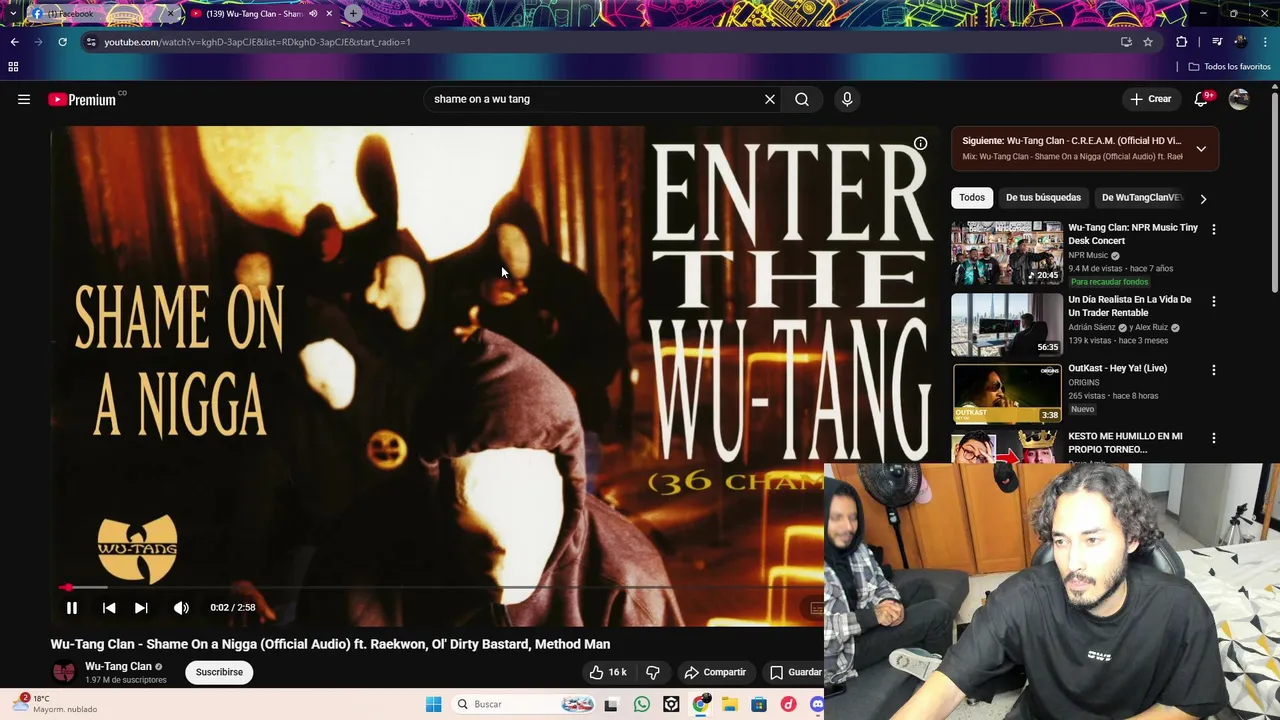Open options for the Tiny Desk Concert video
The height and width of the screenshot is (720, 1280).
pyautogui.click(x=1214, y=229)
